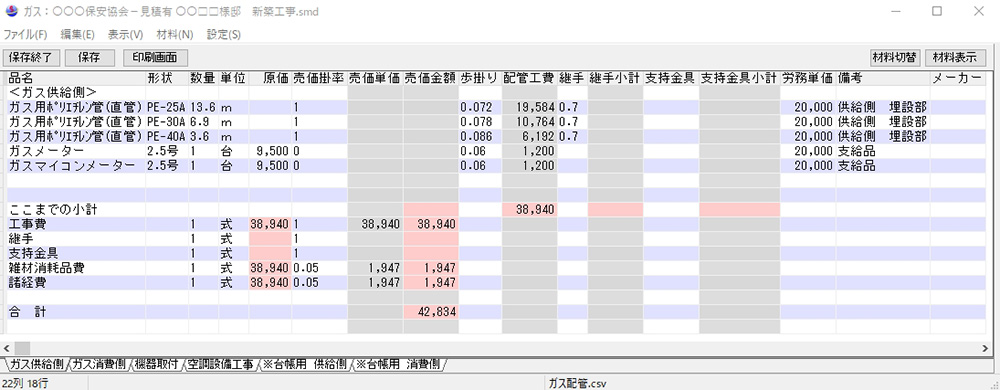1000x390 pixels.
Task: Click the horizontal scrollbar left arrow
Action: tap(7, 348)
